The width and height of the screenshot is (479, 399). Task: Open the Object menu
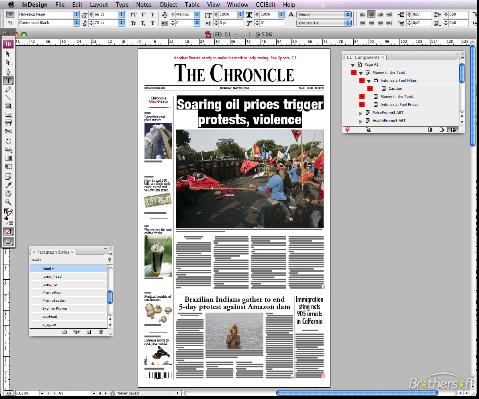point(168,4)
